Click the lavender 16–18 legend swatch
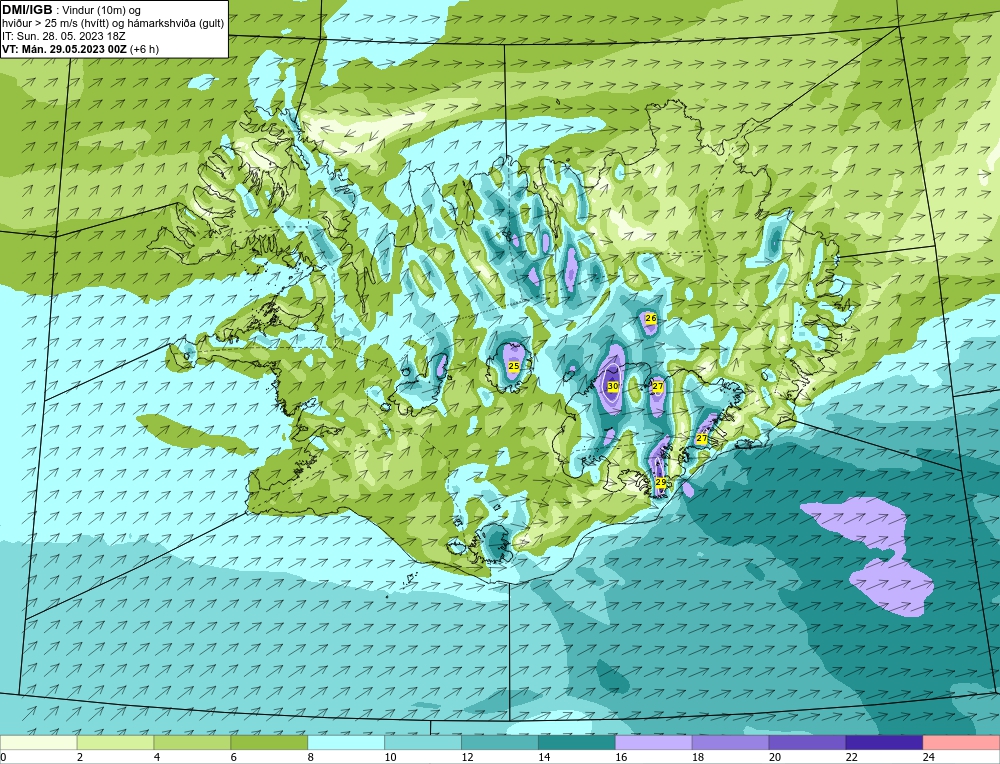 [x=654, y=743]
